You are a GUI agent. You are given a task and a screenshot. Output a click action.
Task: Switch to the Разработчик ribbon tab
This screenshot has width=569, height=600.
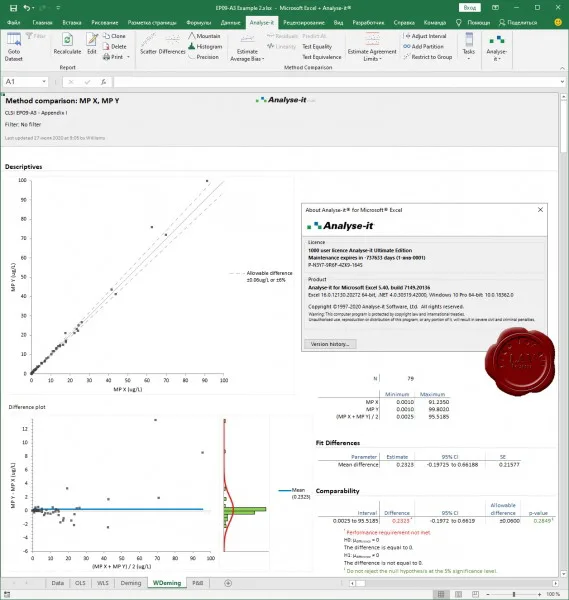tap(368, 23)
